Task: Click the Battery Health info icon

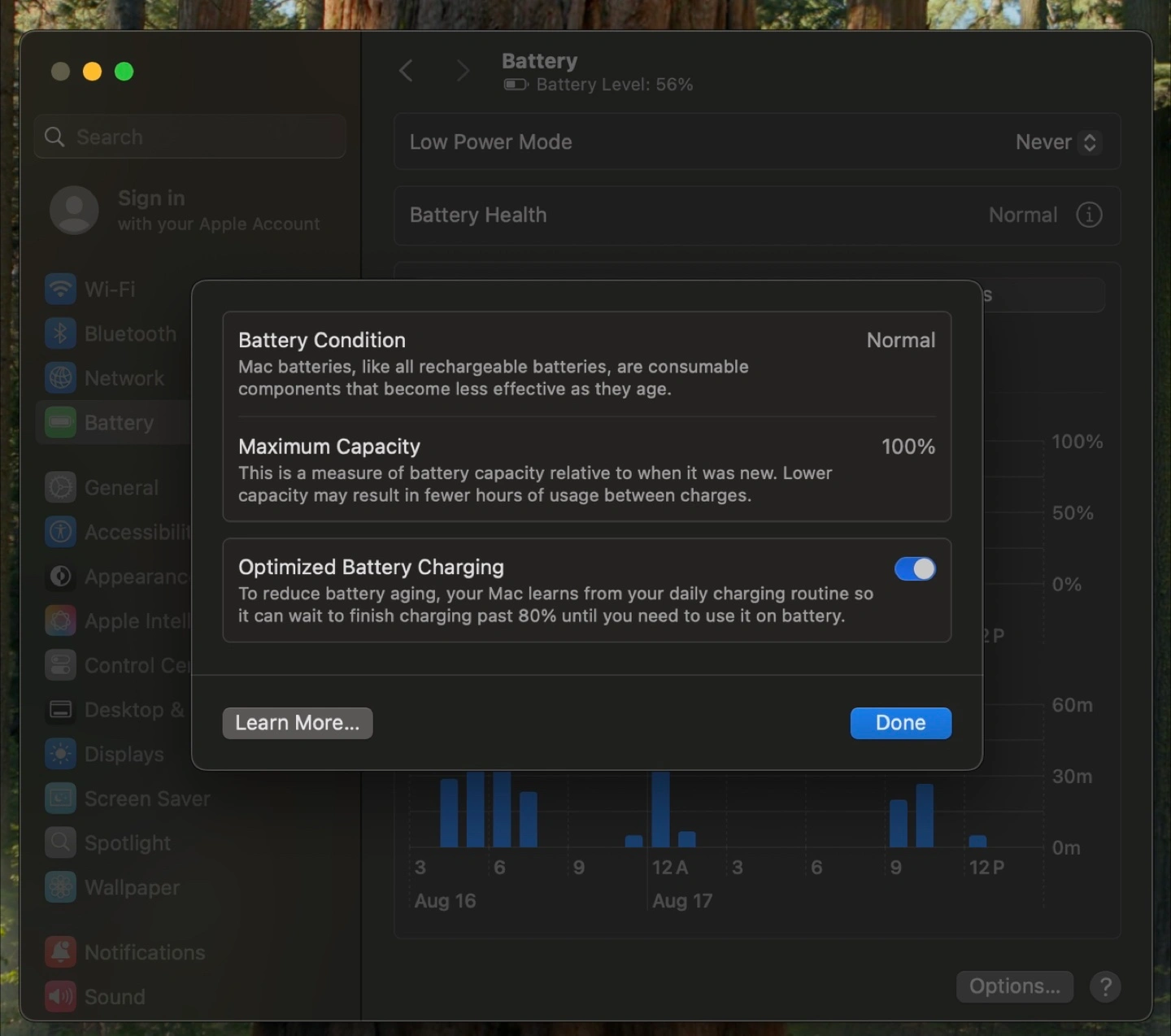Action: point(1089,215)
